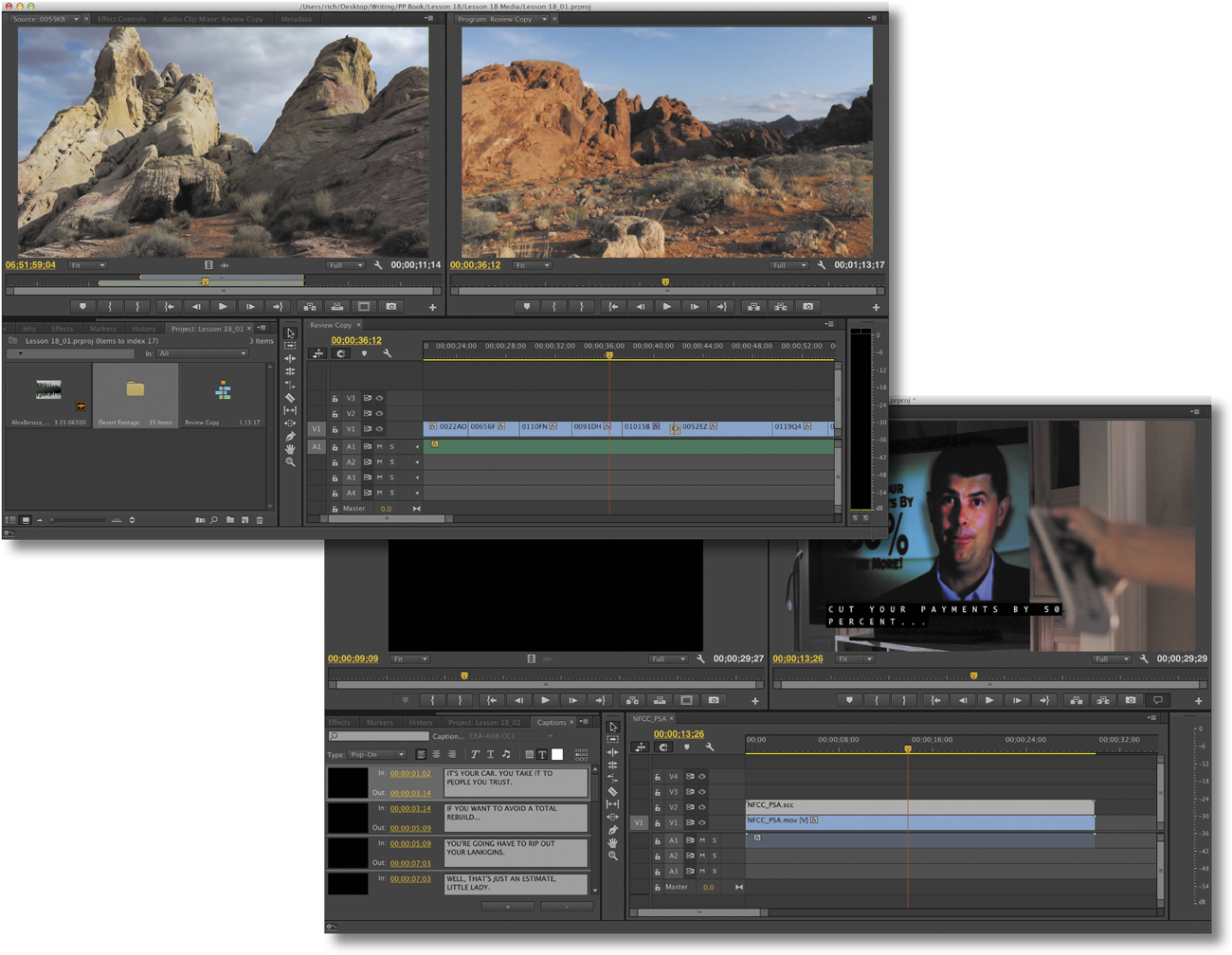Open the 'In: All' dropdown in Project panel
1232x955 pixels.
tap(202, 353)
